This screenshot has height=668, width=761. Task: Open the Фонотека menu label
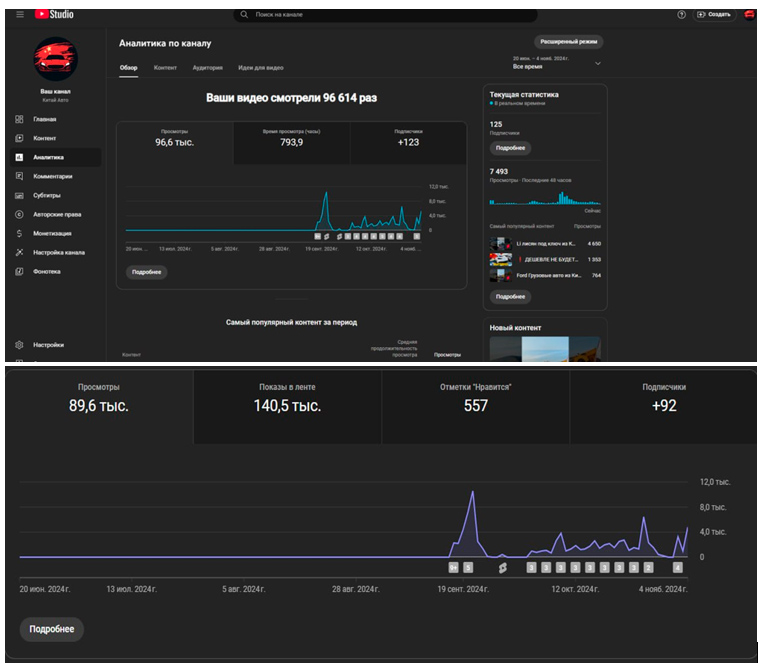coord(47,271)
